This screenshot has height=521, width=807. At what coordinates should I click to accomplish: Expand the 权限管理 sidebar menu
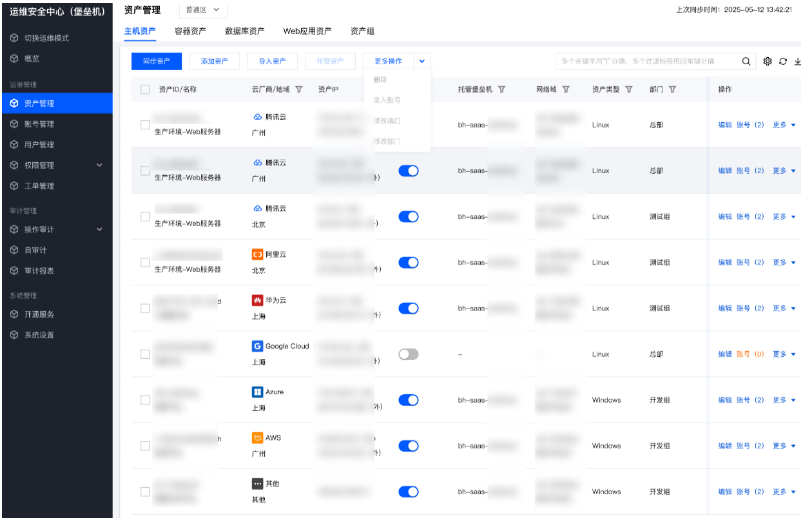pos(99,165)
